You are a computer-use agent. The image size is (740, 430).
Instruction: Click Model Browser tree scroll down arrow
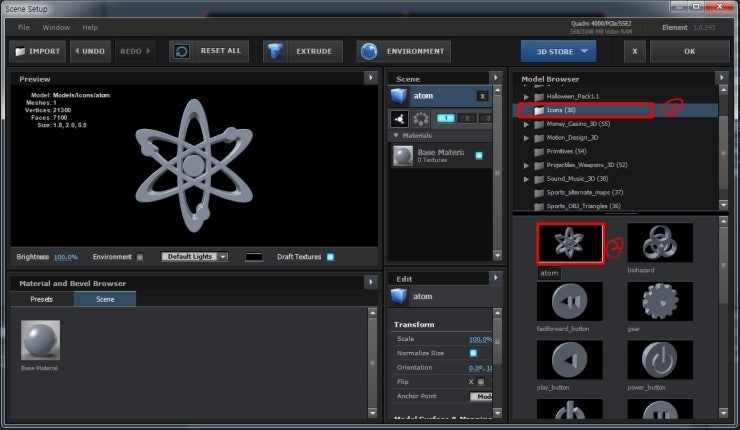pos(723,204)
